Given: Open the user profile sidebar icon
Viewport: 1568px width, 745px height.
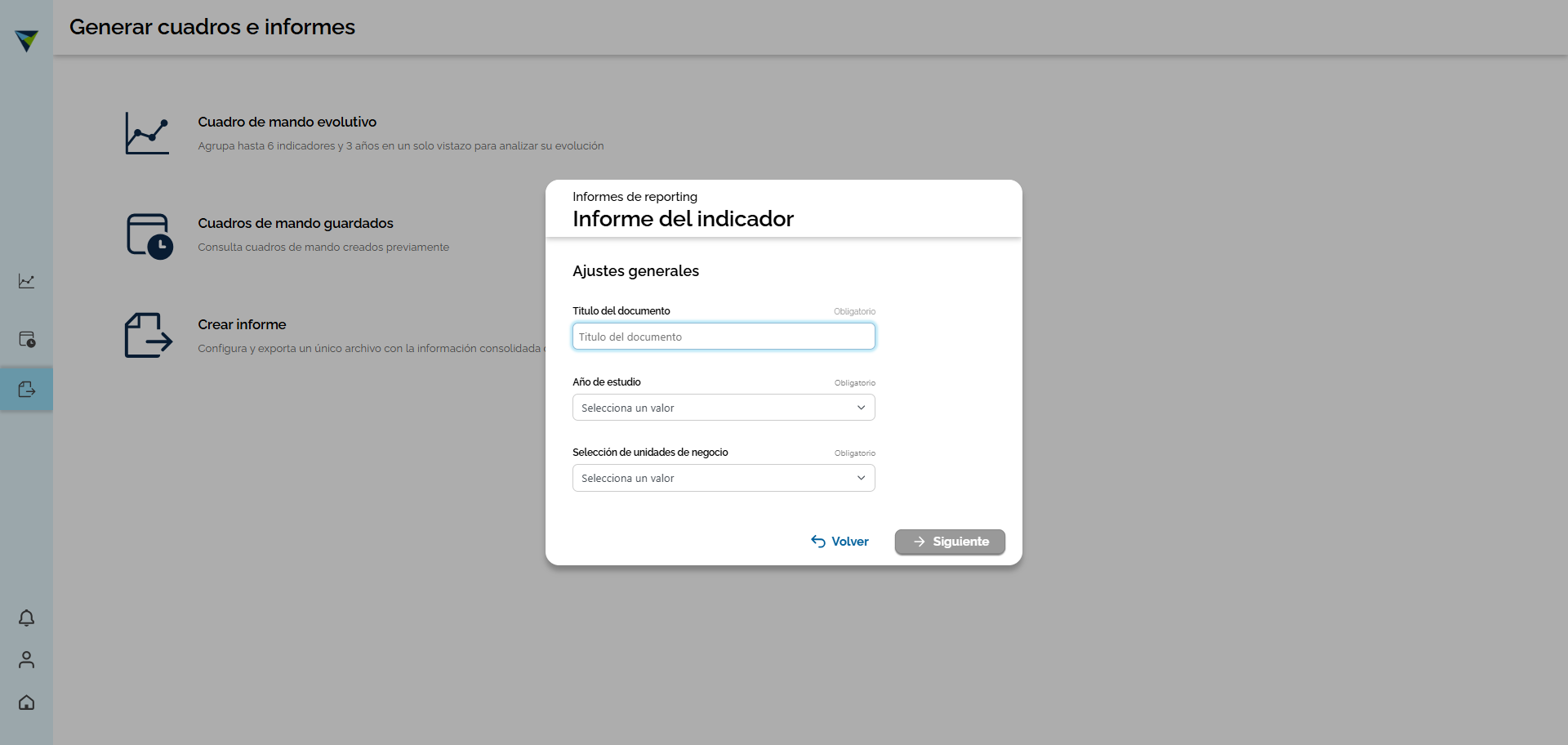Looking at the screenshot, I should pos(26,660).
